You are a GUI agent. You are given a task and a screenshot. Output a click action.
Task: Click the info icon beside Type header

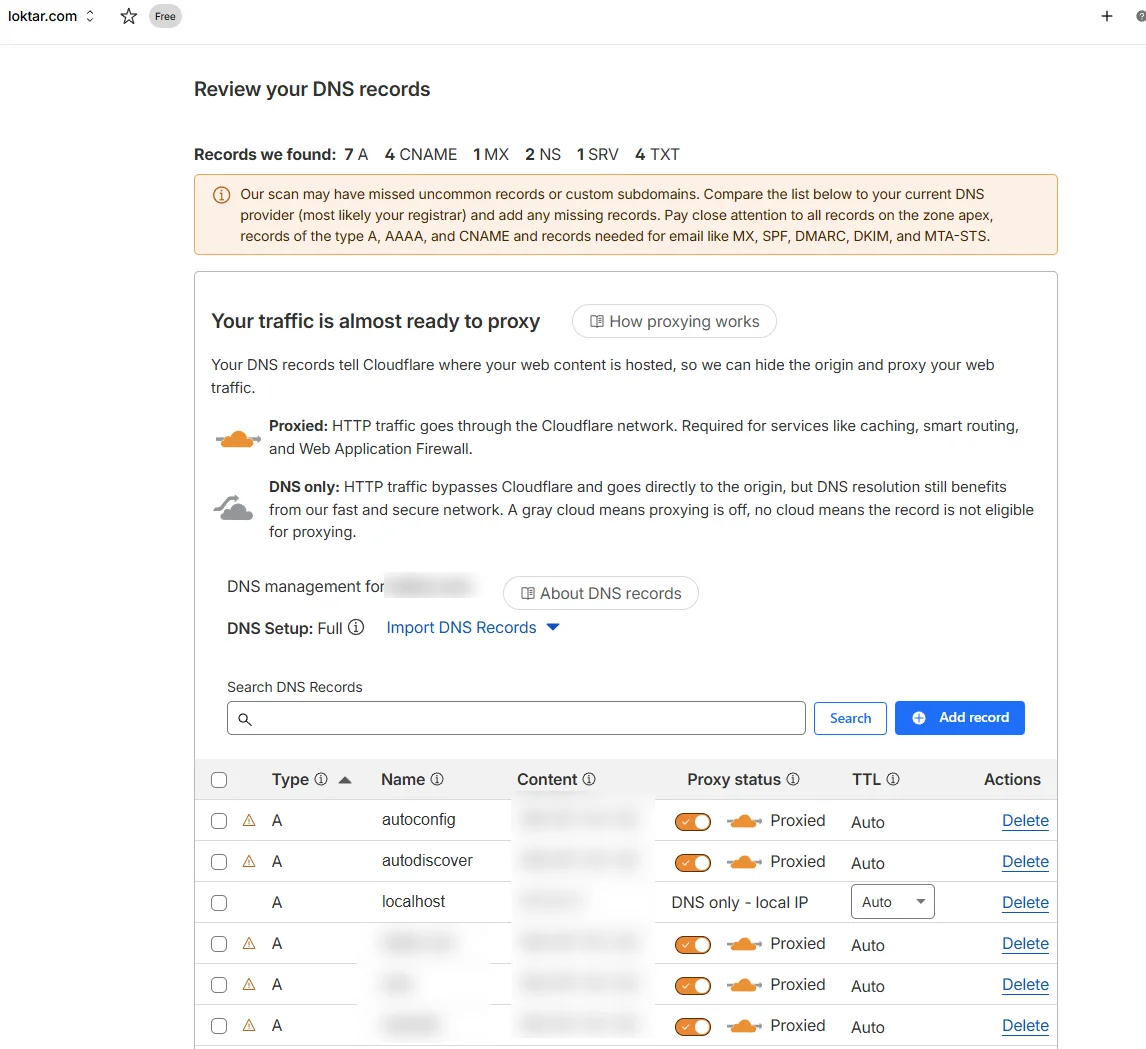tap(321, 780)
